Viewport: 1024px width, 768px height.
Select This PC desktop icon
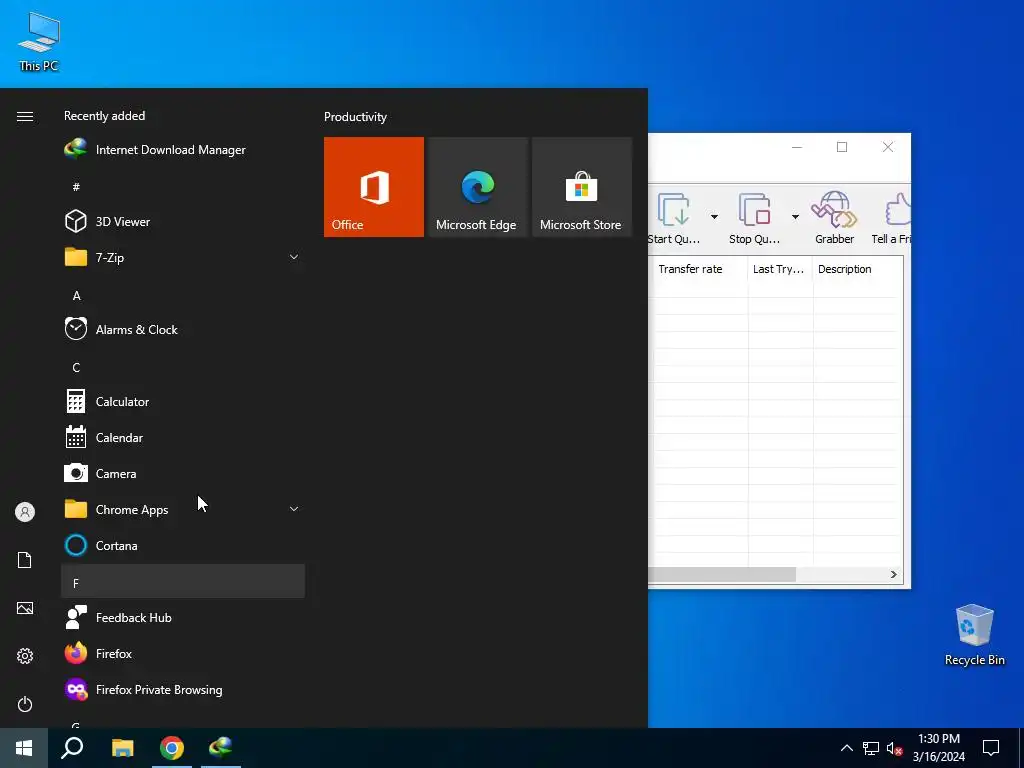tap(39, 41)
